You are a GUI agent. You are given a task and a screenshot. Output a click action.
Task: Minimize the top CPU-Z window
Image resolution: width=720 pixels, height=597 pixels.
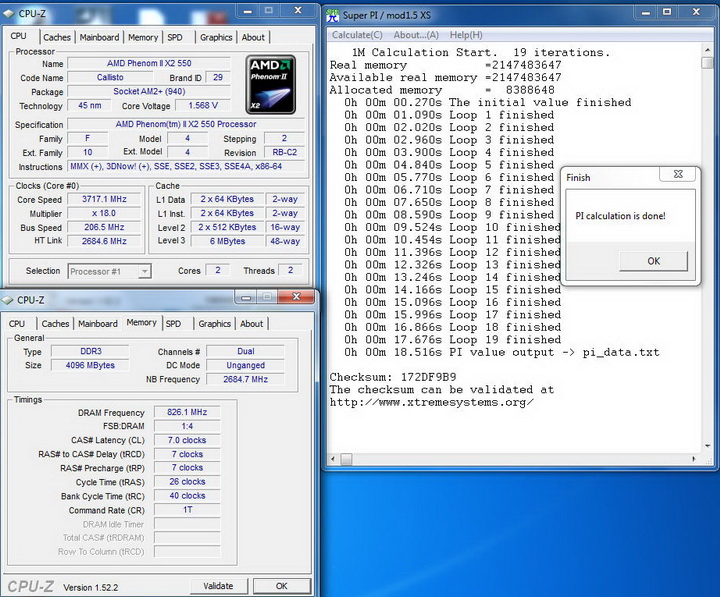coord(248,11)
